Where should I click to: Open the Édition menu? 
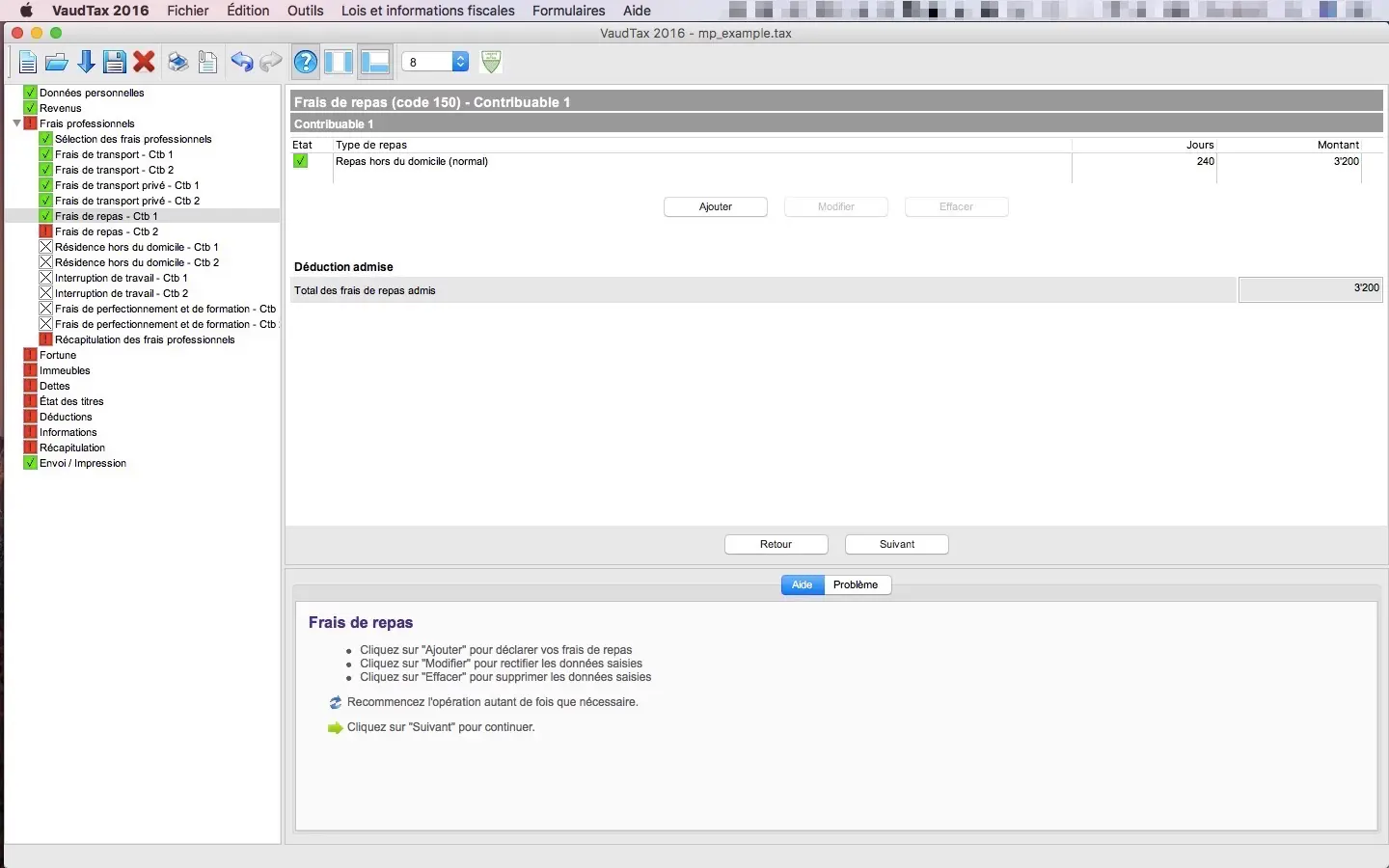tap(248, 11)
